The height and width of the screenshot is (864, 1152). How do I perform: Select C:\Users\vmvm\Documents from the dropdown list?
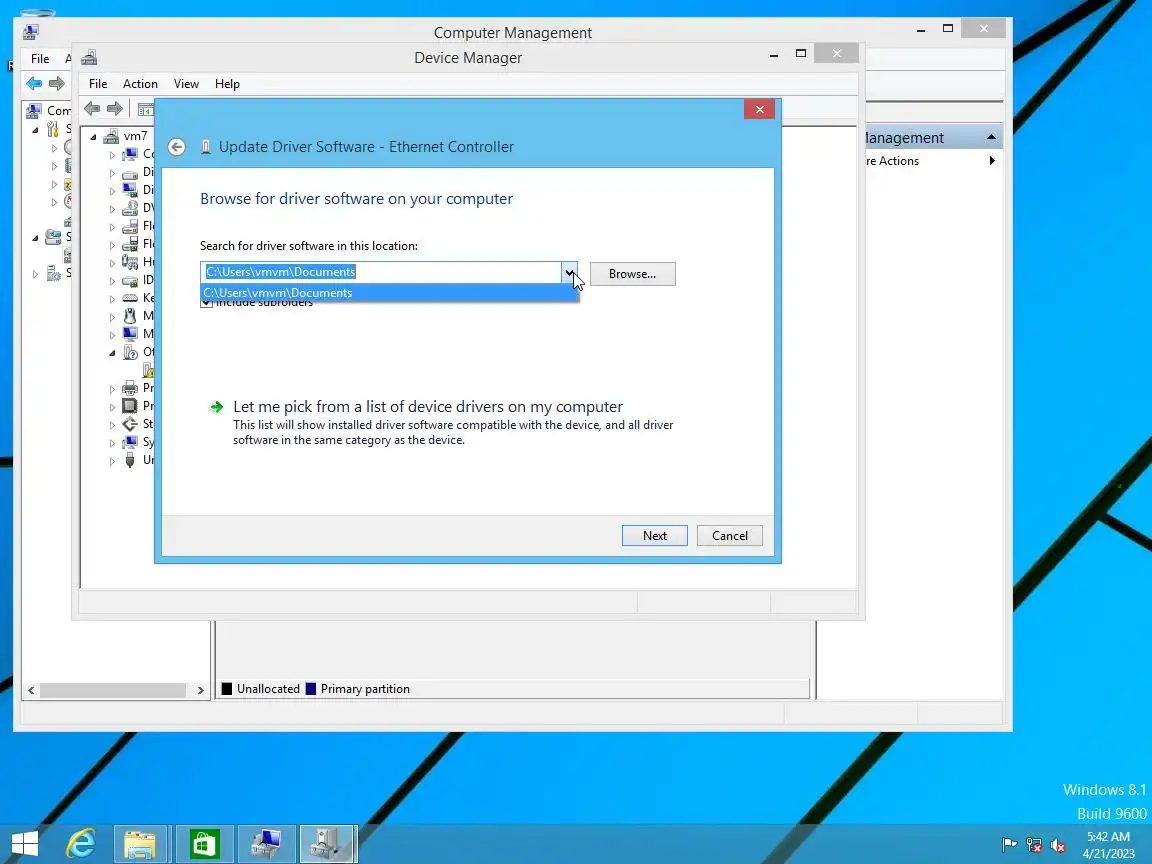[389, 293]
